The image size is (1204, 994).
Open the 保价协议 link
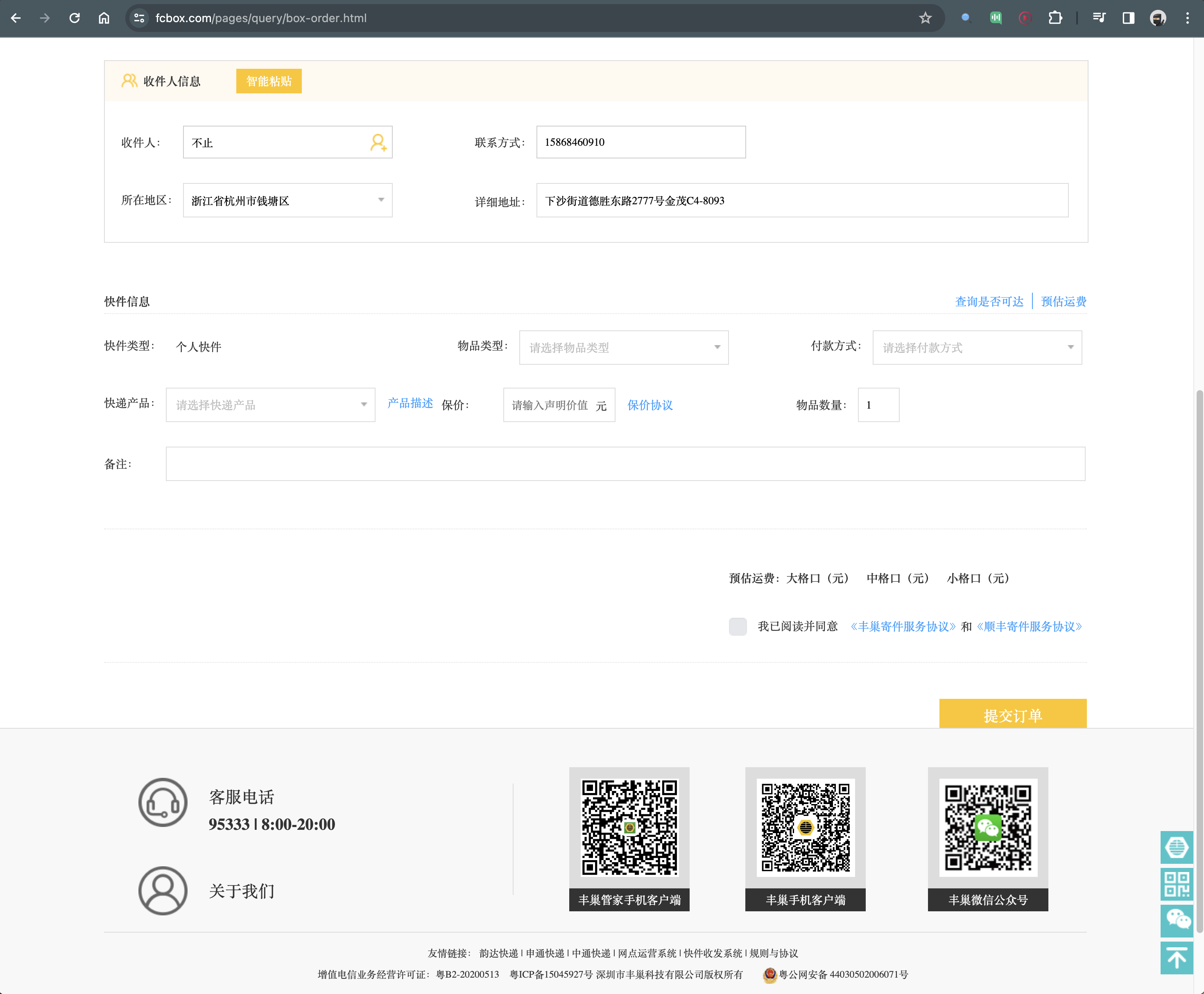click(x=650, y=405)
